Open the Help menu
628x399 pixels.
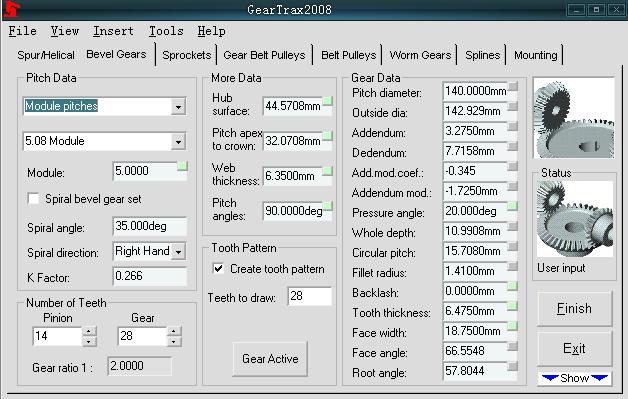(x=211, y=31)
